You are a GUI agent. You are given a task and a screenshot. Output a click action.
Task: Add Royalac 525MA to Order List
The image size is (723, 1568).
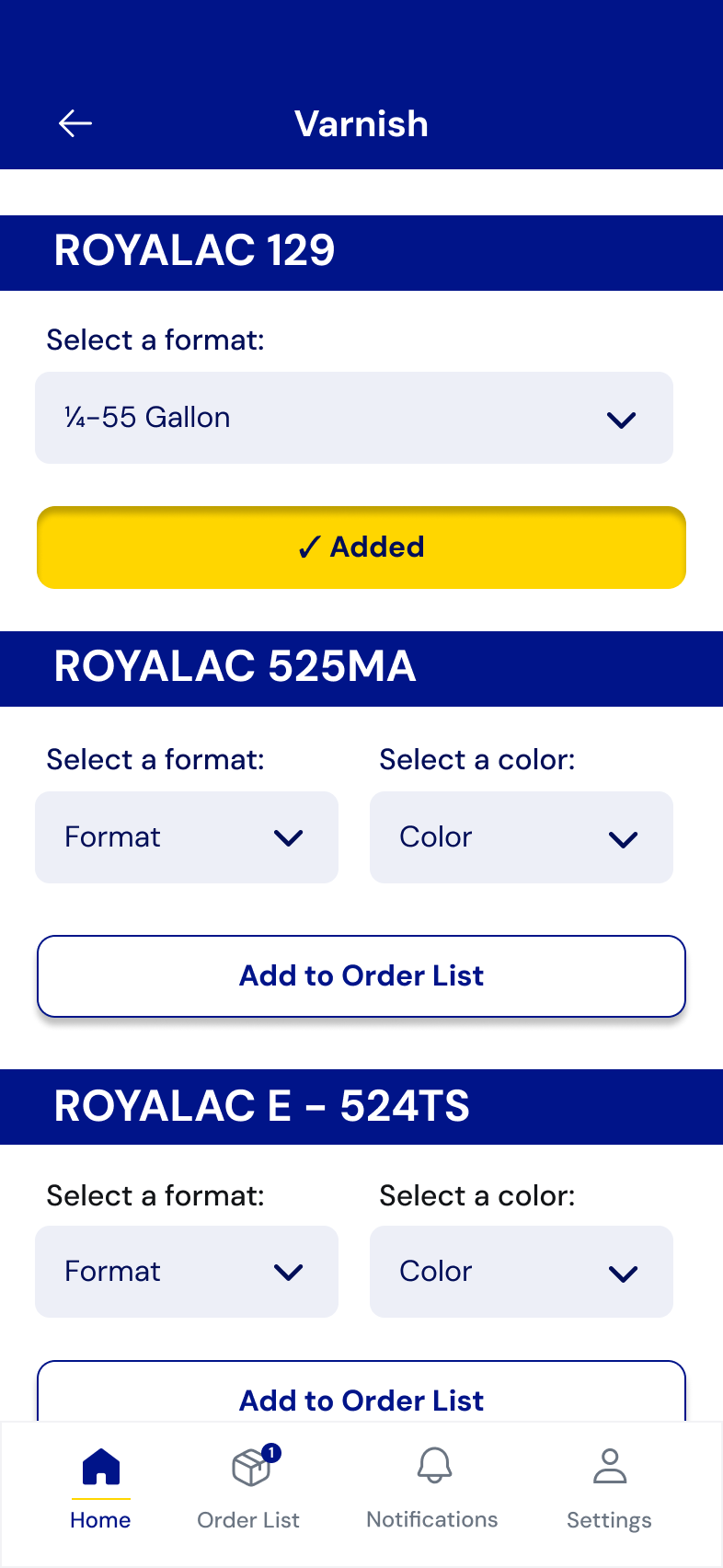[361, 976]
